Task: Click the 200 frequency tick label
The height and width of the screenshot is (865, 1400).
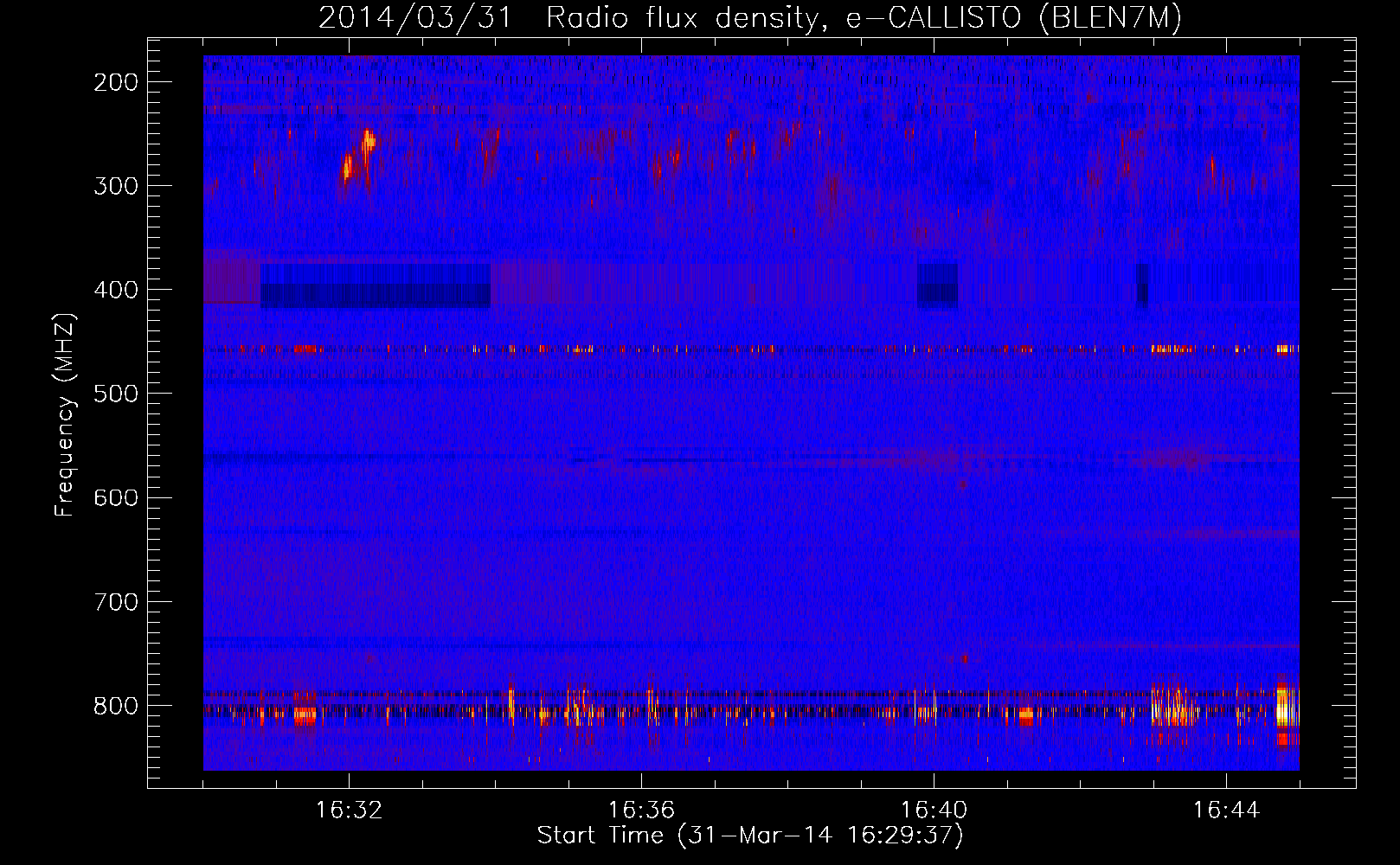Action: 115,82
